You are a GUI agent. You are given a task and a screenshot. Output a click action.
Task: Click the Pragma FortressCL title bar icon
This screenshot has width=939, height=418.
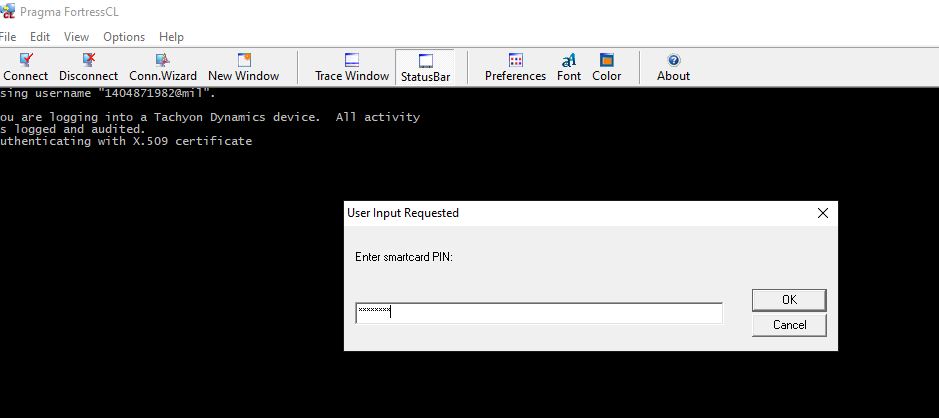tap(7, 11)
